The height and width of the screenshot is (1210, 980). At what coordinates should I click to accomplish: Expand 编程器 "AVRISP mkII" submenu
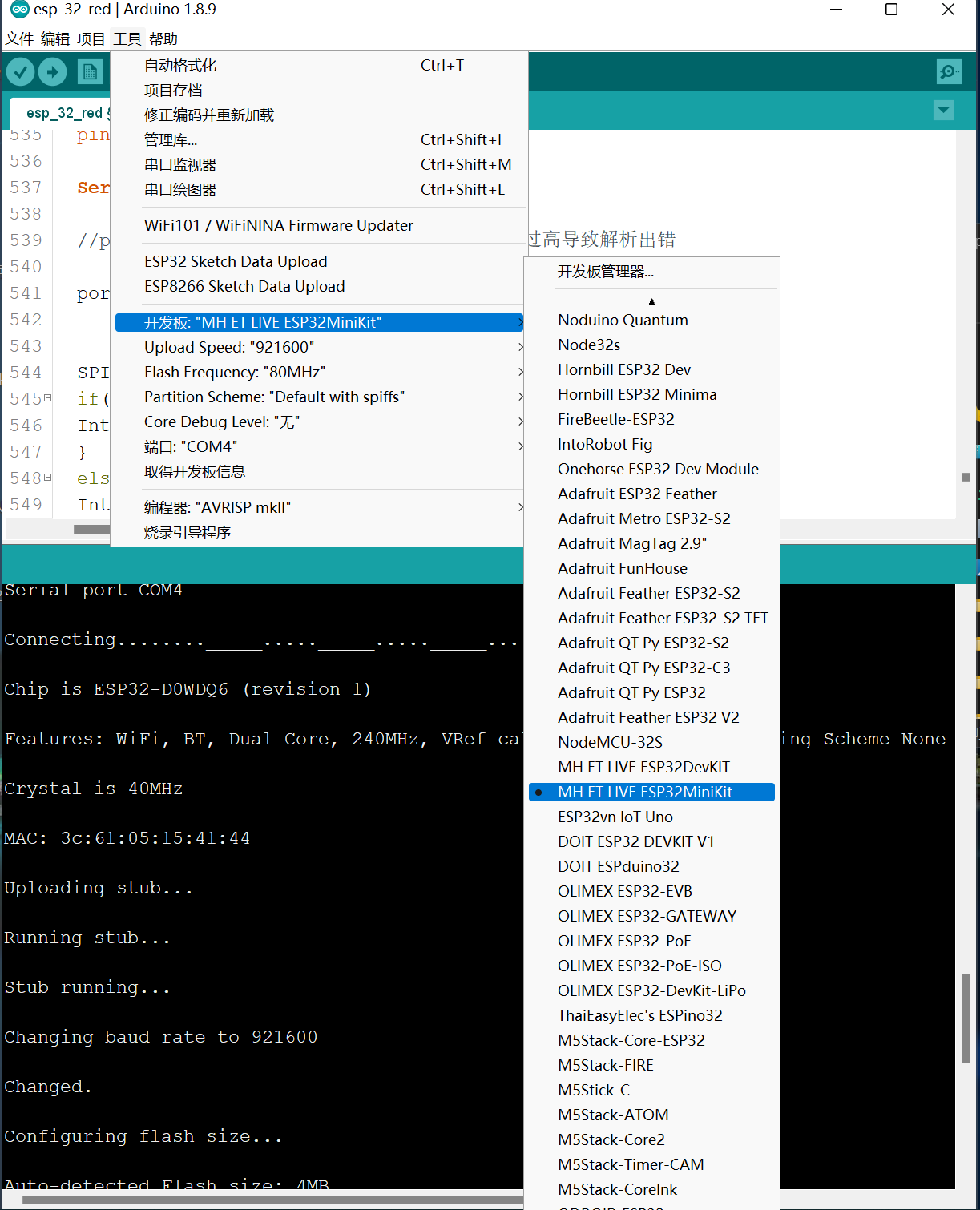(x=319, y=508)
